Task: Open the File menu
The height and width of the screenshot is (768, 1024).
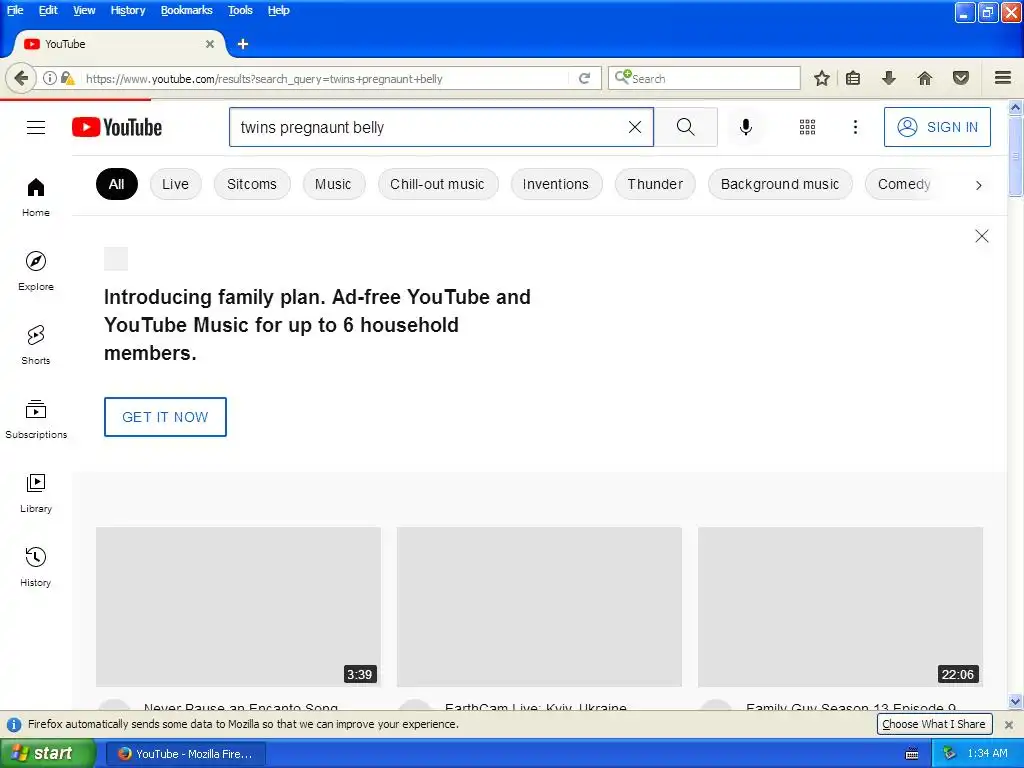Action: [x=15, y=10]
